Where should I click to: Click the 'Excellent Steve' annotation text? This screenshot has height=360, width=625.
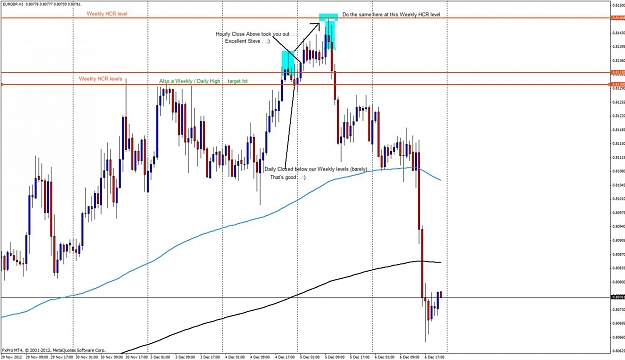242,41
